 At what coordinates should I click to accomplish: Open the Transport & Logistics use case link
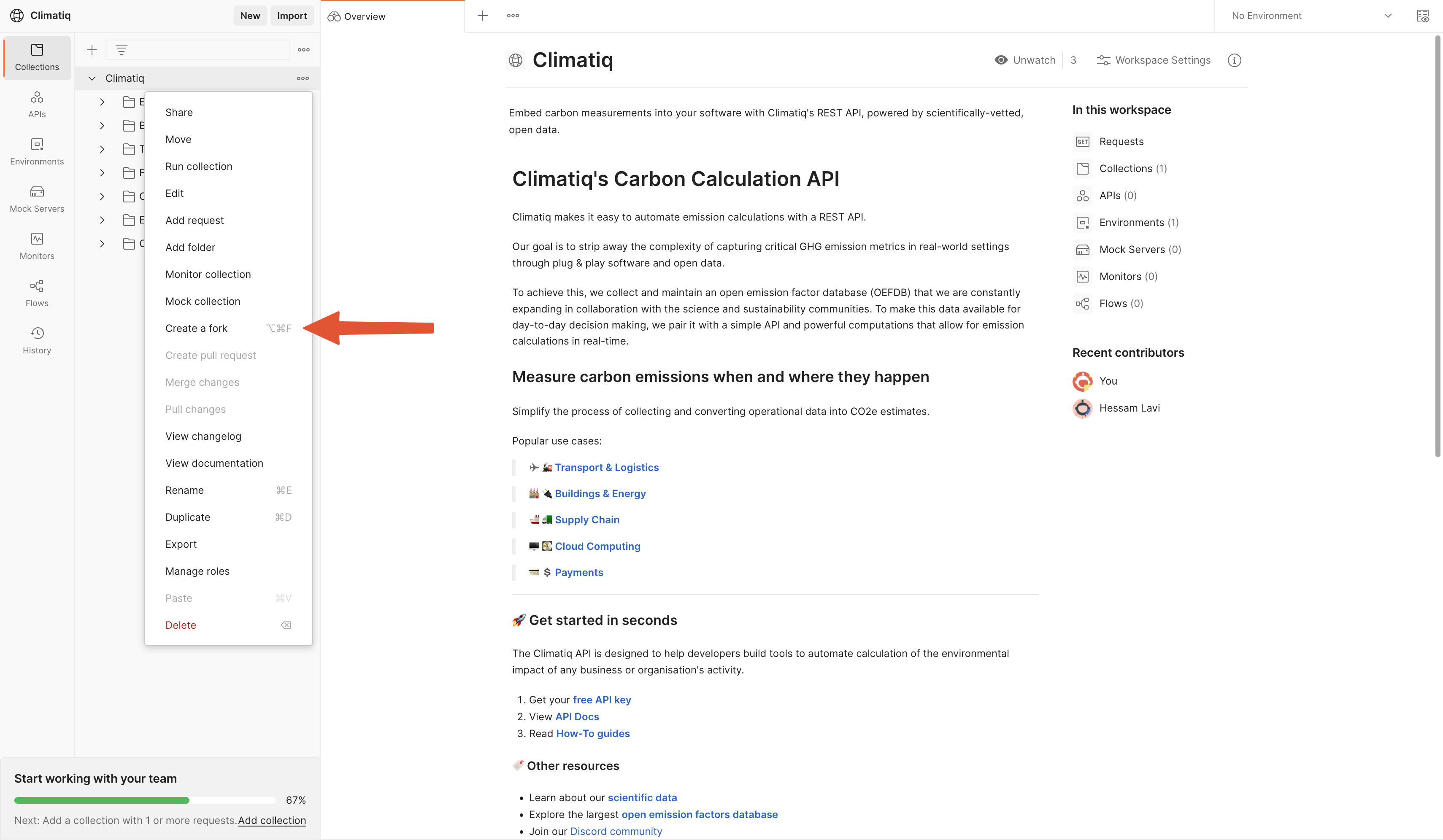[607, 467]
